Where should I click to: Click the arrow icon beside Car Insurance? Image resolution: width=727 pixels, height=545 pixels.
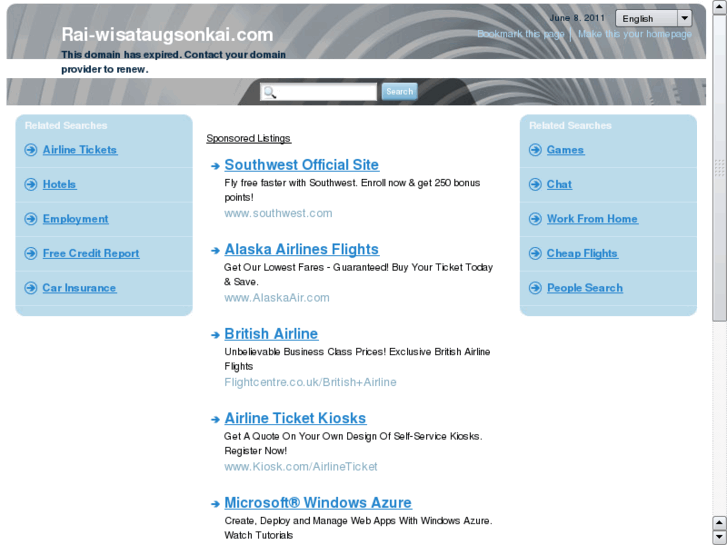[x=31, y=288]
